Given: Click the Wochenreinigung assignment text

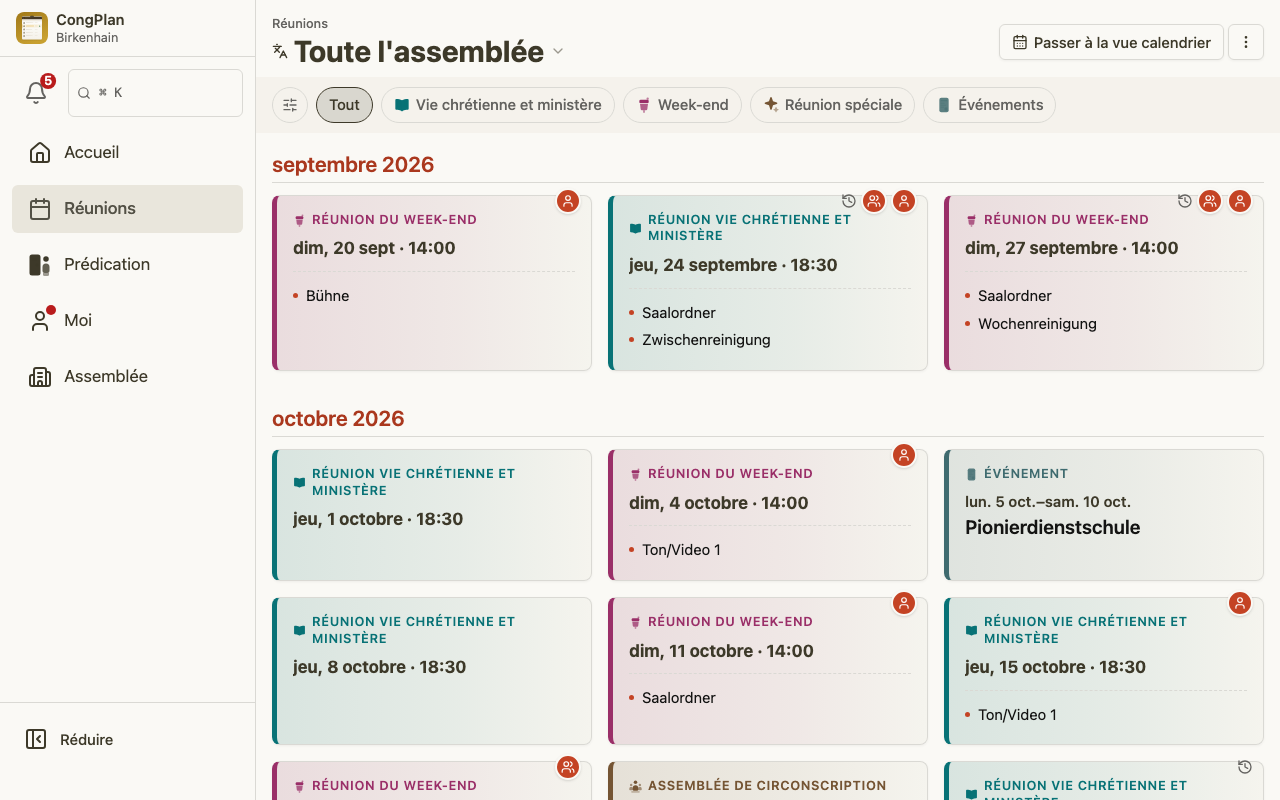Looking at the screenshot, I should click(x=1037, y=324).
